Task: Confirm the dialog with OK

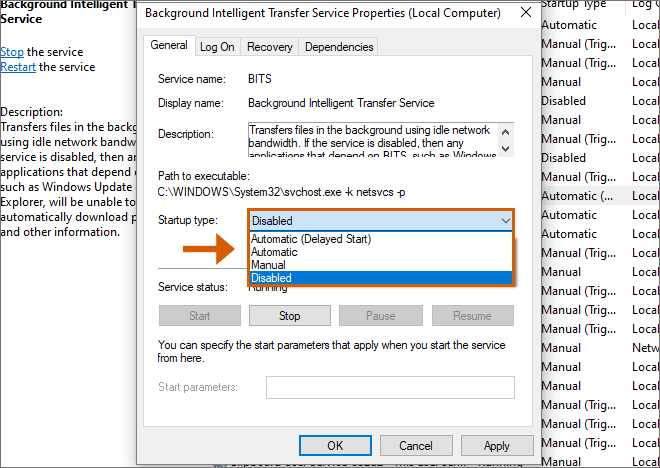Action: pyautogui.click(x=335, y=446)
